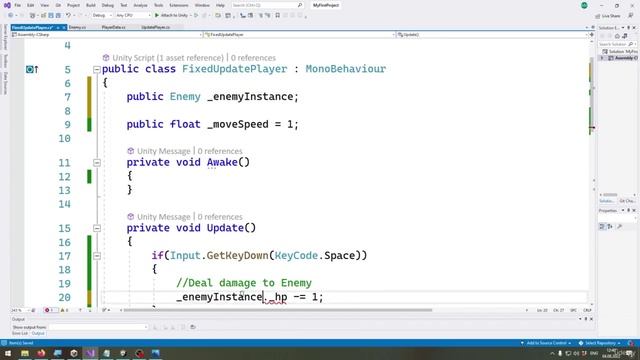Click the Save All toolbar icon
Screen dimensions: 640x360
[58, 15]
